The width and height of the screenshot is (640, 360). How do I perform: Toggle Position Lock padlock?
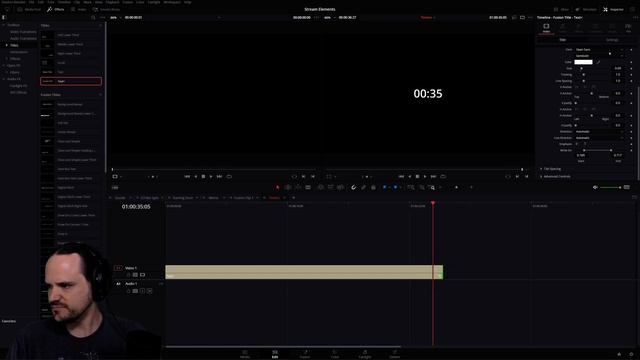373,187
